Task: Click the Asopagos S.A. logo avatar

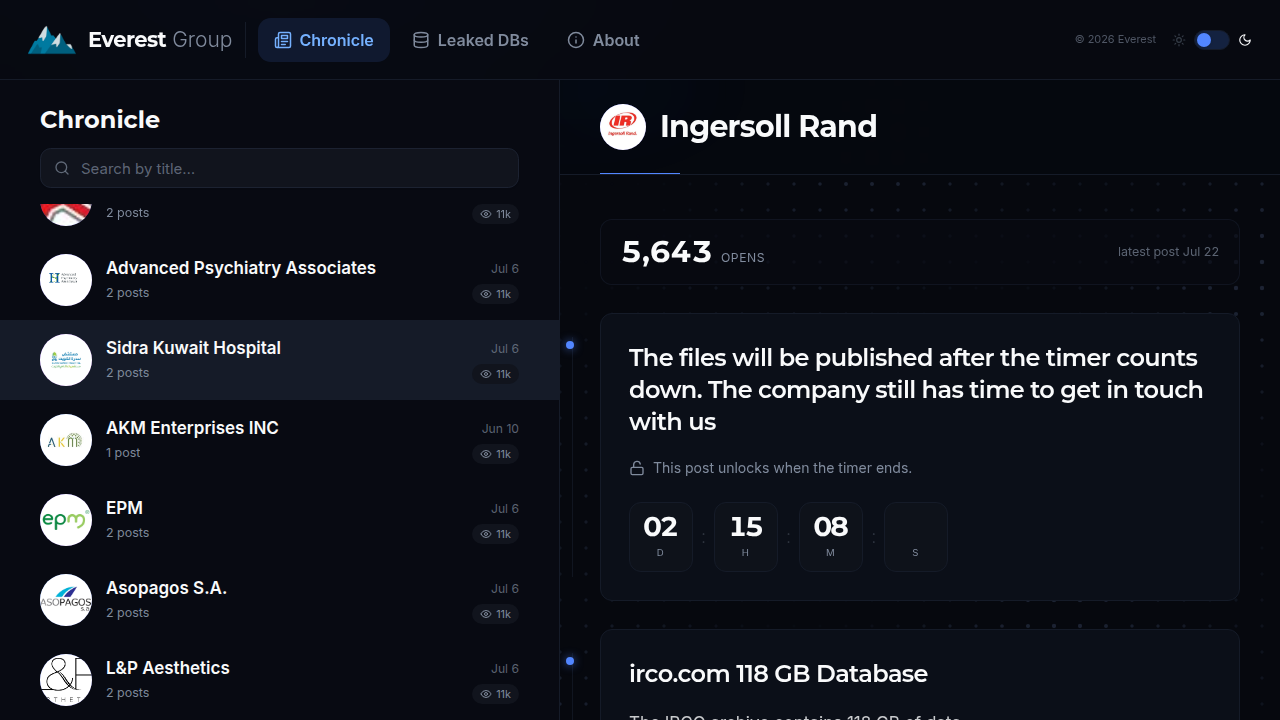Action: click(66, 600)
